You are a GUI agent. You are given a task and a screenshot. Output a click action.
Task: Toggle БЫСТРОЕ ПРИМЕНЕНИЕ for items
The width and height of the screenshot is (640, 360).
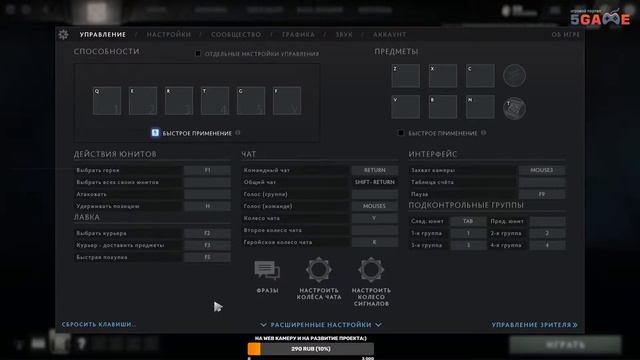point(401,133)
